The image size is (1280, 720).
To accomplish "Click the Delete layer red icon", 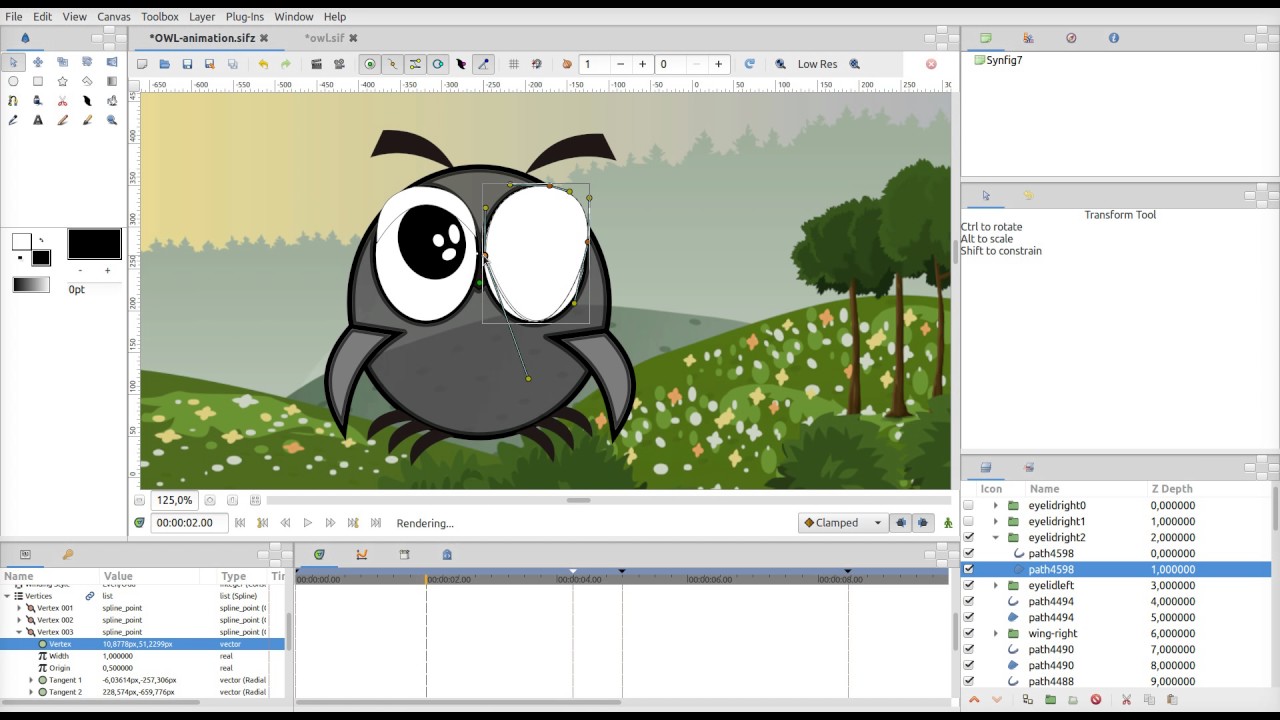I will 1096,700.
